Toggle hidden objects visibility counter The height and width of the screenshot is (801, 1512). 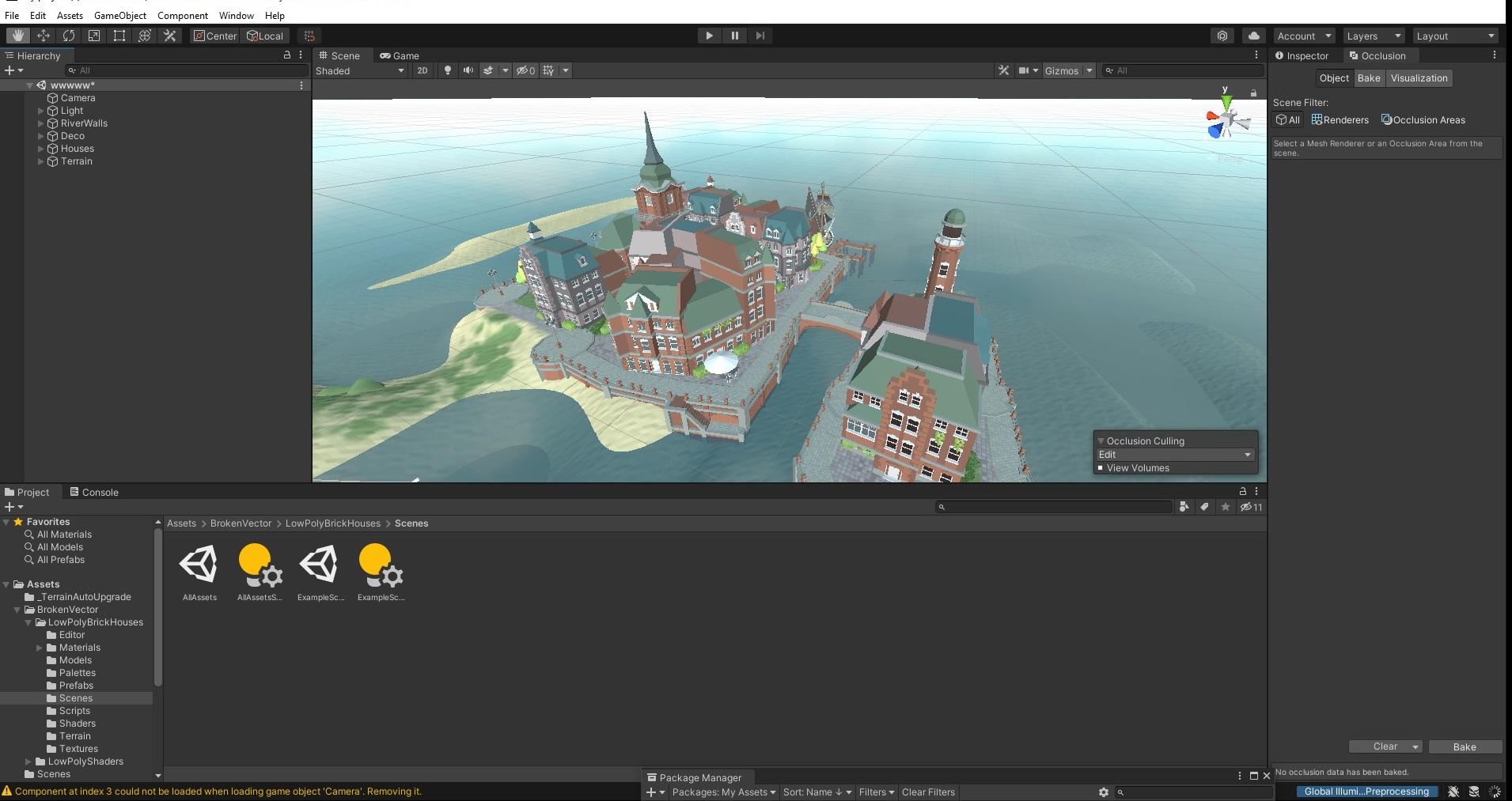[x=526, y=70]
